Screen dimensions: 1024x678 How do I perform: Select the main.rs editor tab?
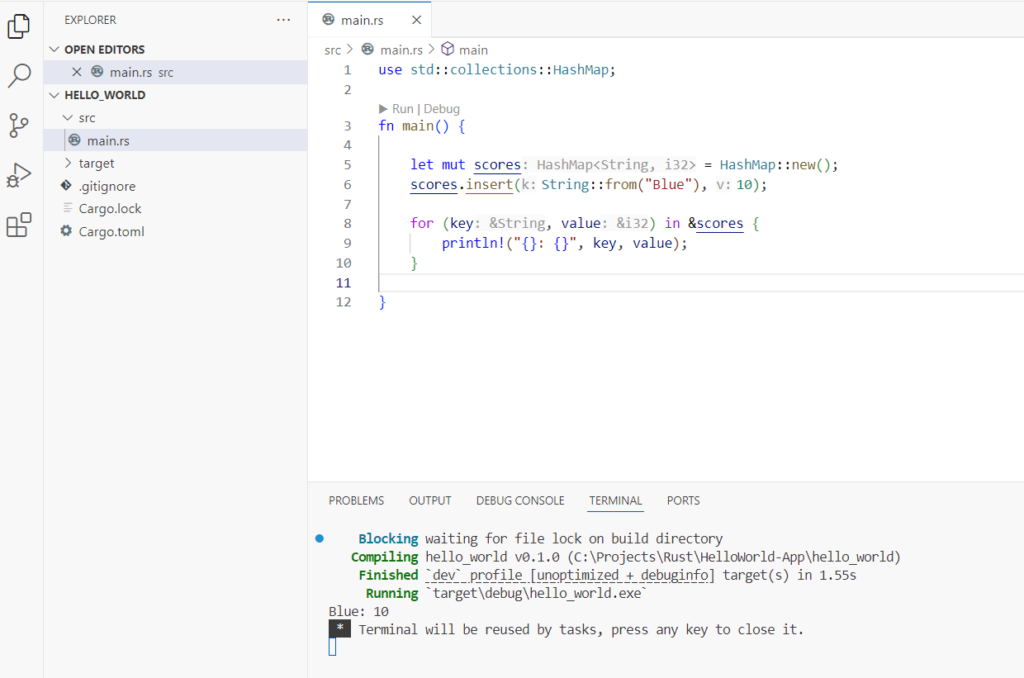[370, 20]
